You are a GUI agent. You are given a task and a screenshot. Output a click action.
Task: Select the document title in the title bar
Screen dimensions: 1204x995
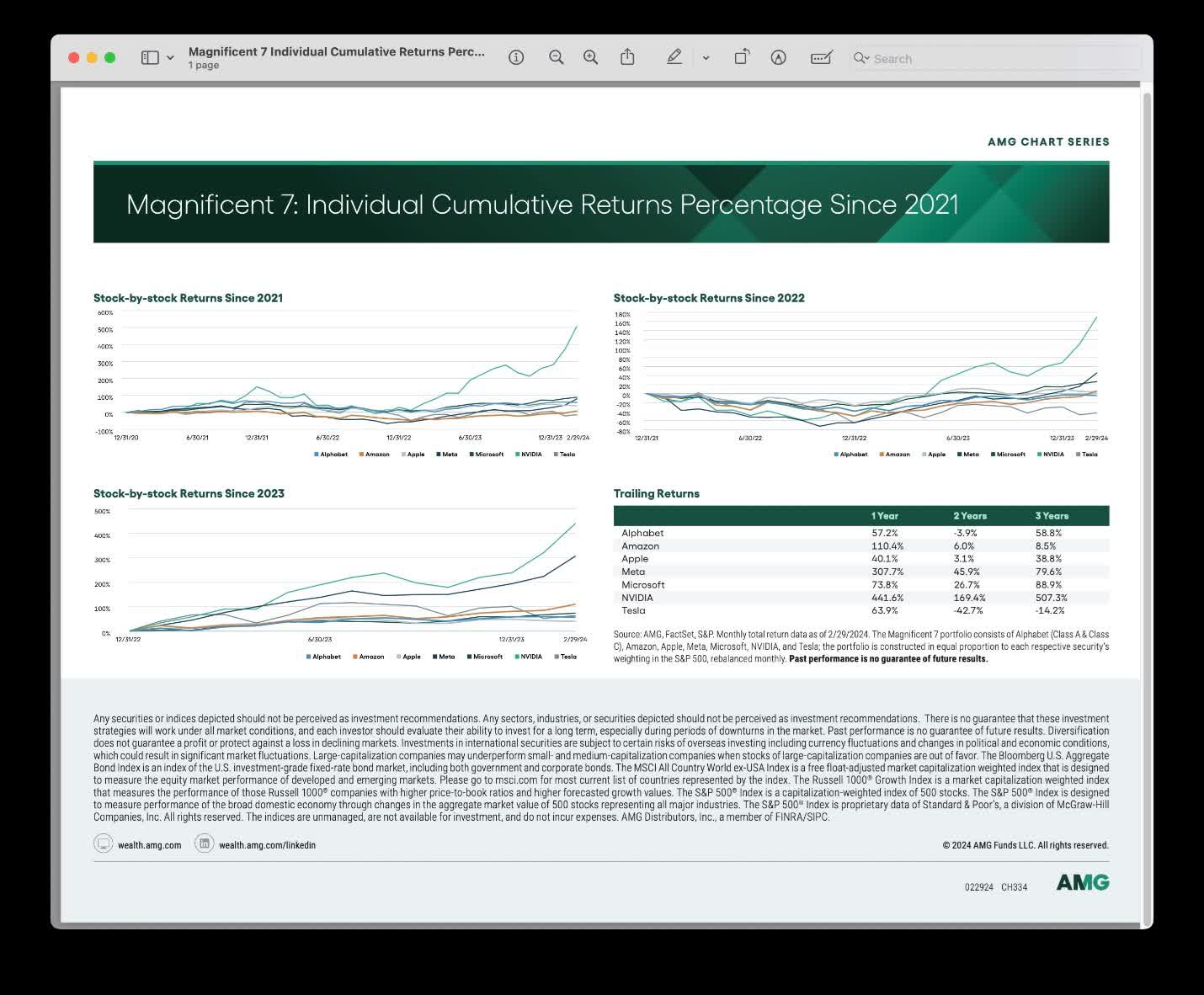pyautogui.click(x=336, y=51)
